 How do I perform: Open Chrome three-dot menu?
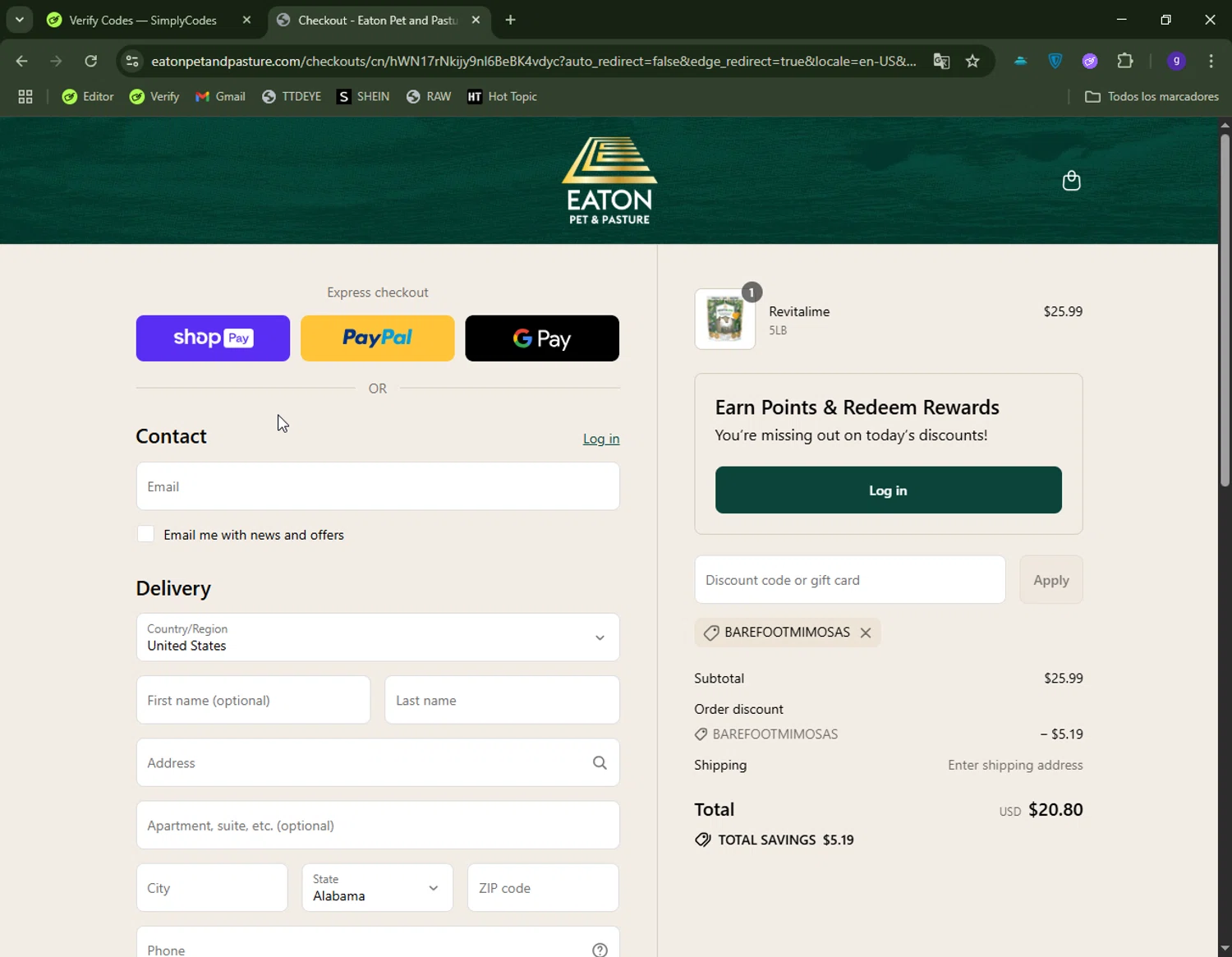pyautogui.click(x=1211, y=61)
